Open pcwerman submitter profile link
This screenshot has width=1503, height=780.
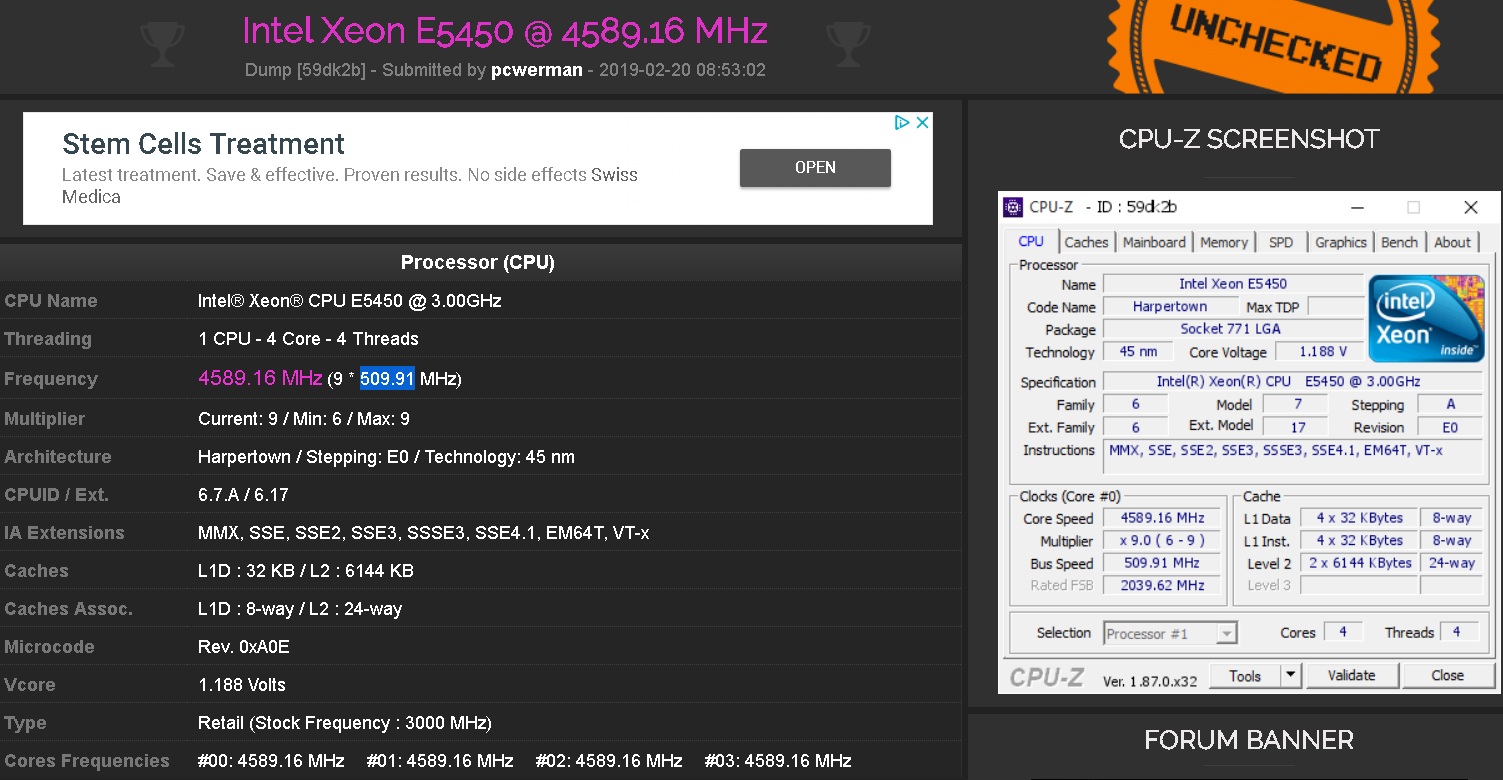coord(537,70)
